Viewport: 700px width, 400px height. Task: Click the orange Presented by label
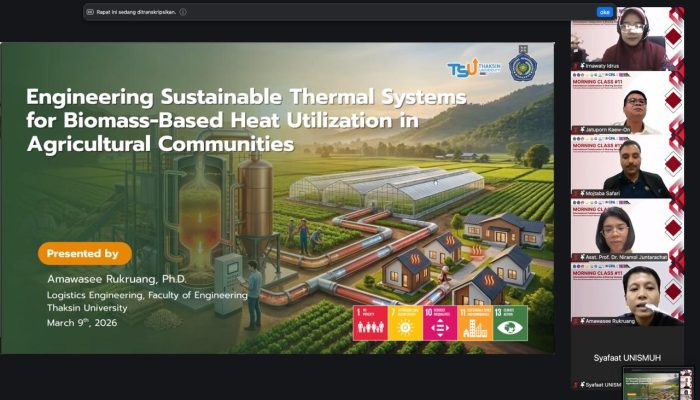click(85, 253)
